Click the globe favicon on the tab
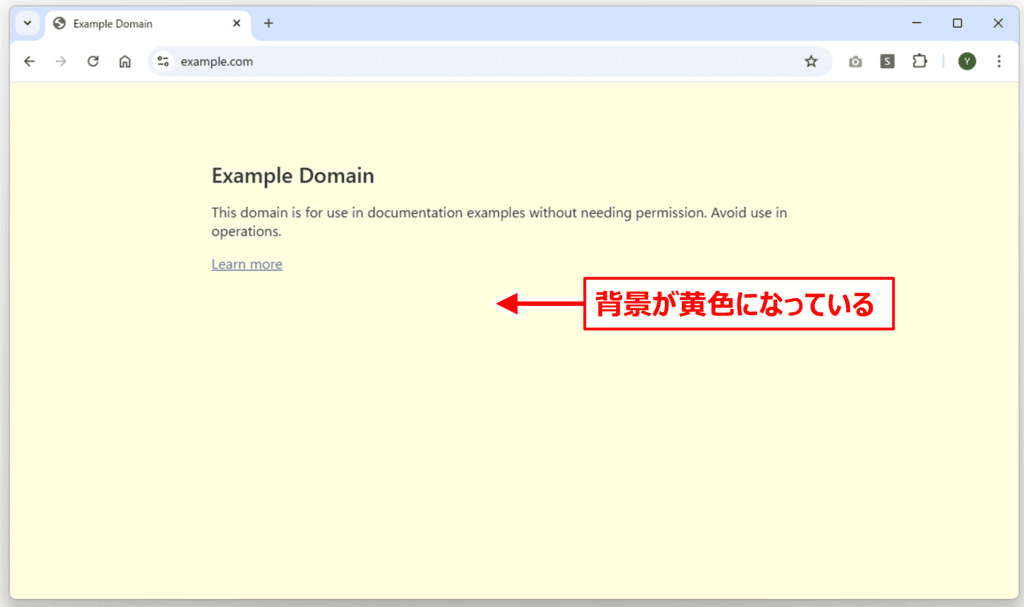 pos(58,23)
